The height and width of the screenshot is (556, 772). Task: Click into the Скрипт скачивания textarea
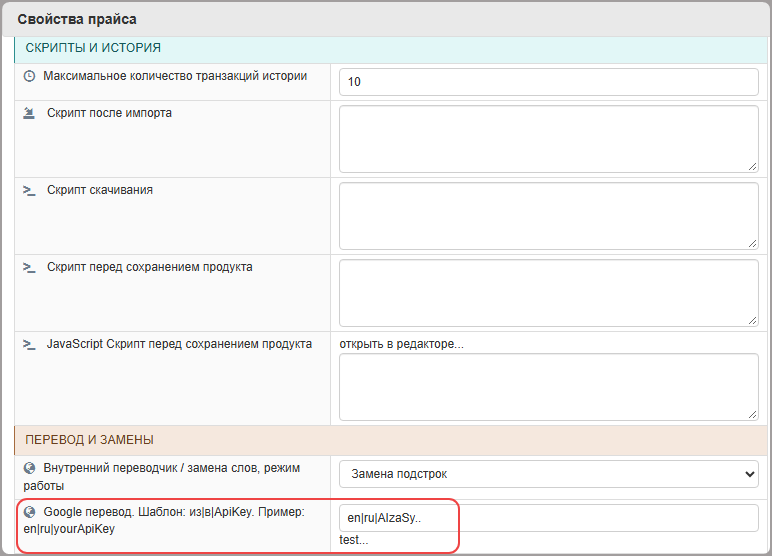(548, 216)
